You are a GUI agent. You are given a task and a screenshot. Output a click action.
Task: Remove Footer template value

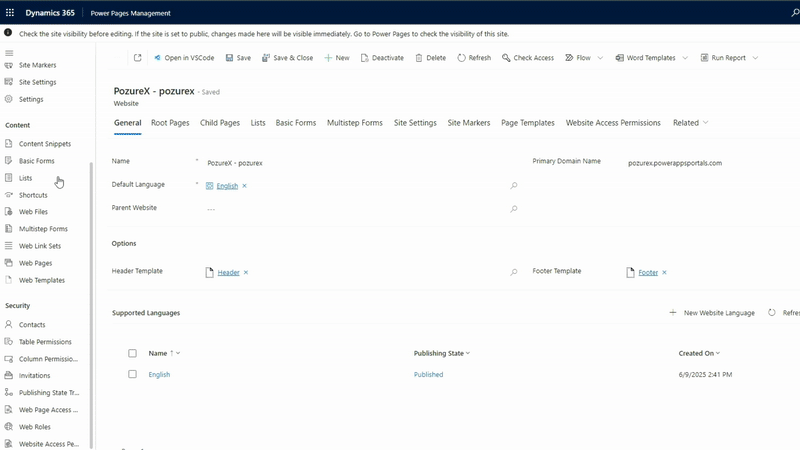pos(664,273)
